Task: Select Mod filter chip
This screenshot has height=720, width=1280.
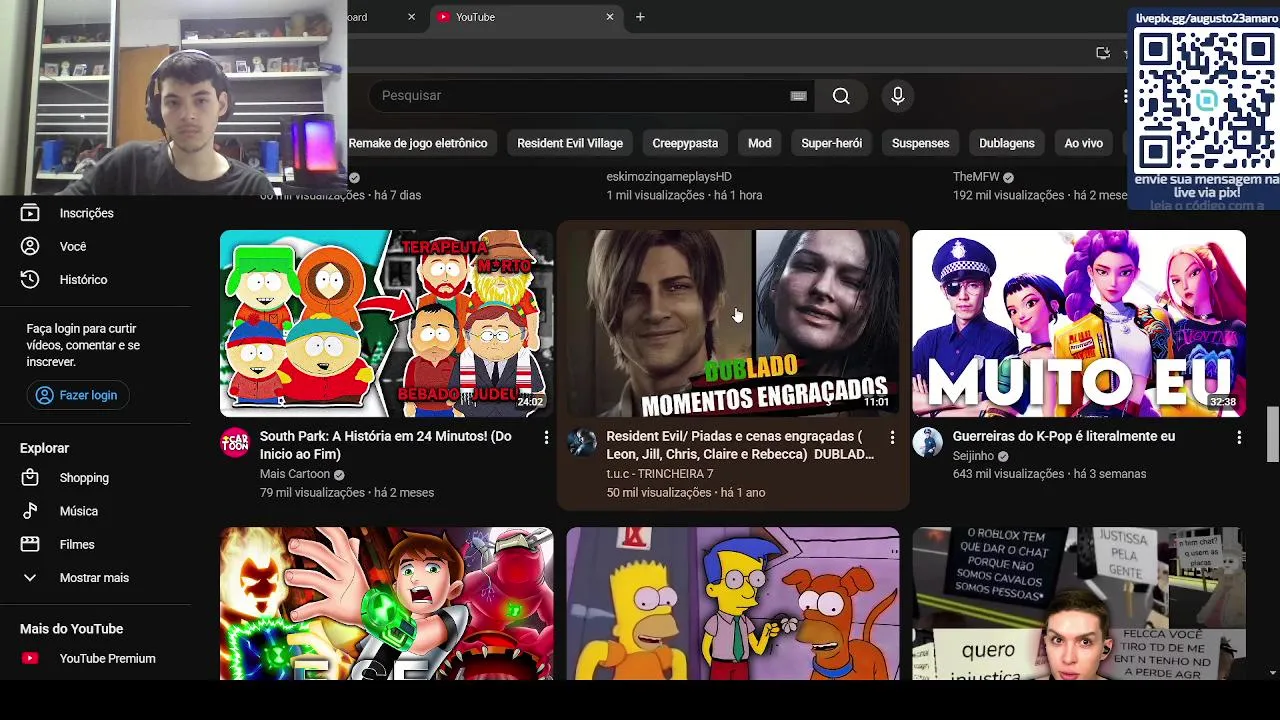Action: tap(760, 143)
